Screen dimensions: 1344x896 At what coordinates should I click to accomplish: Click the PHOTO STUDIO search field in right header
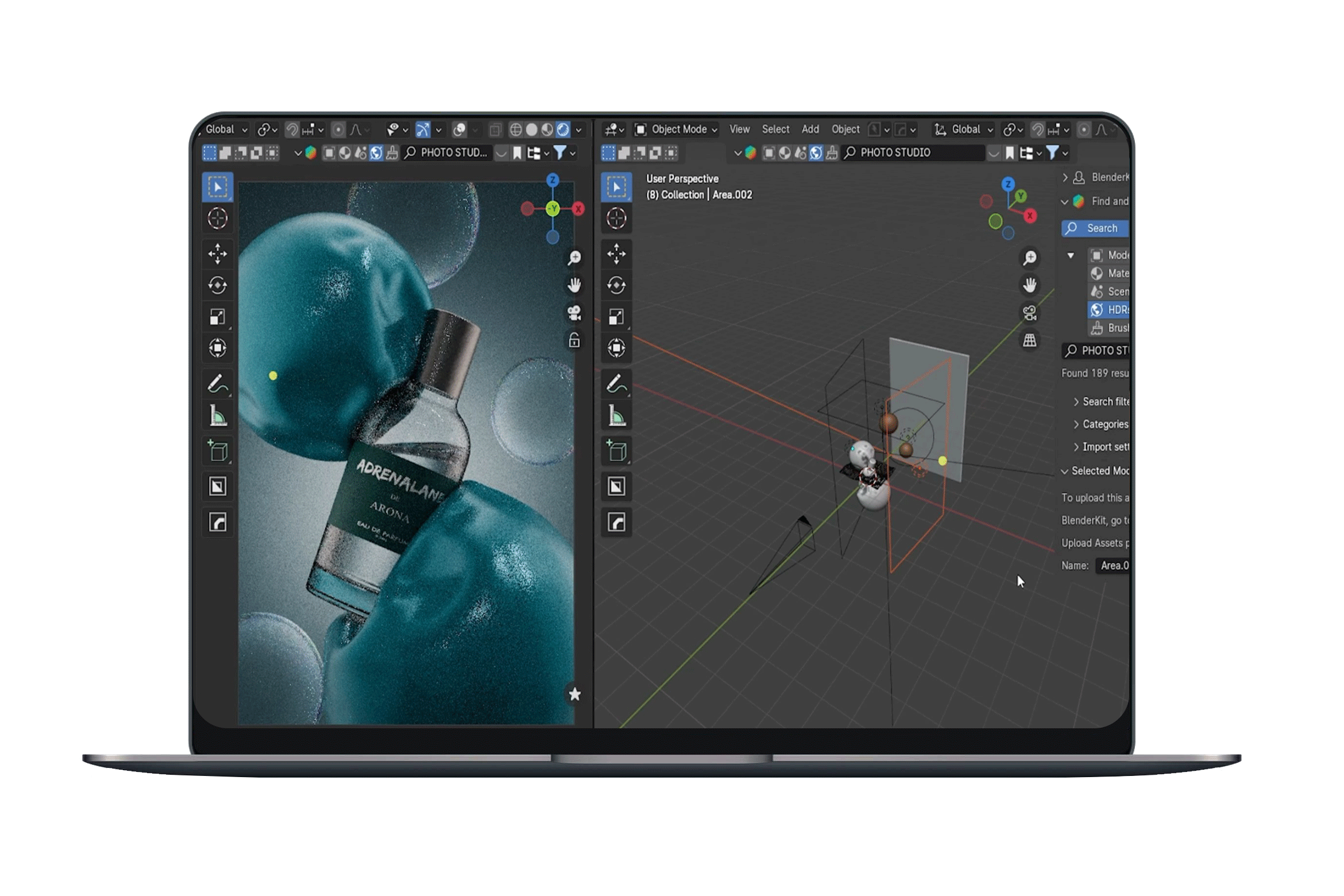(x=913, y=153)
